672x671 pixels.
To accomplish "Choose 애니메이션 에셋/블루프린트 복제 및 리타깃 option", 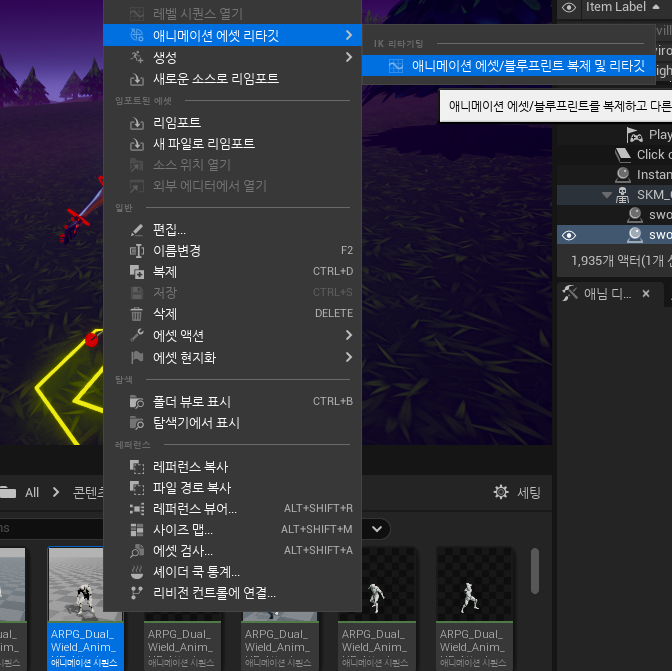I will (508, 66).
